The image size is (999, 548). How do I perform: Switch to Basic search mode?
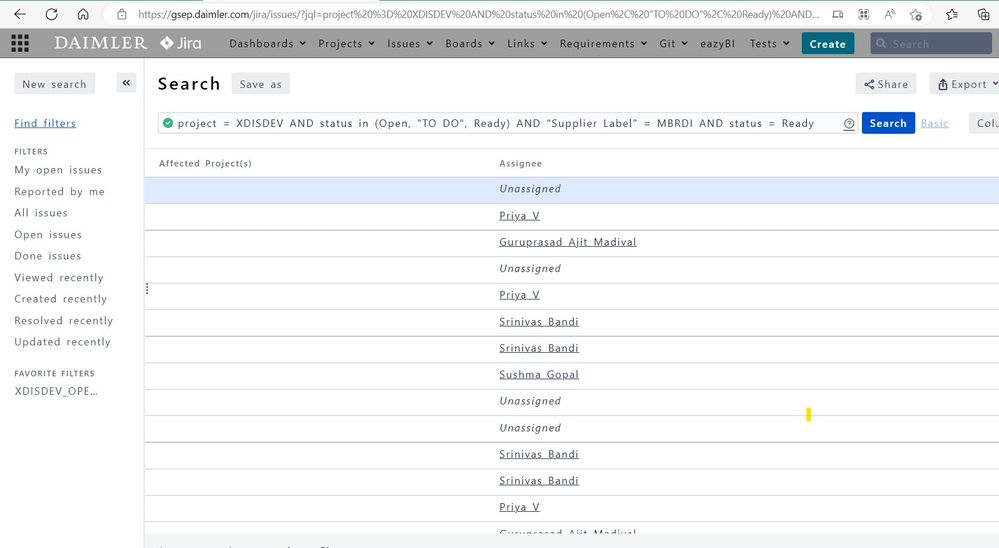pos(935,123)
